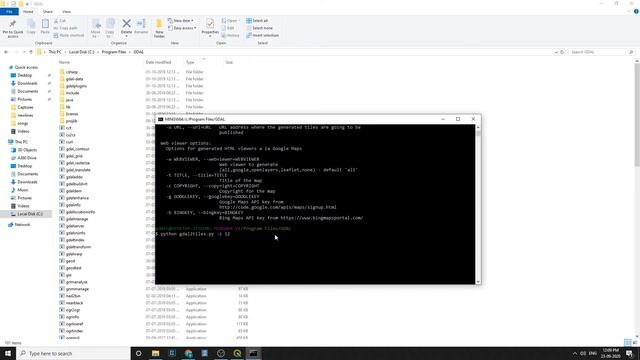
Task: Click Program Files in address bar
Action: [114, 52]
